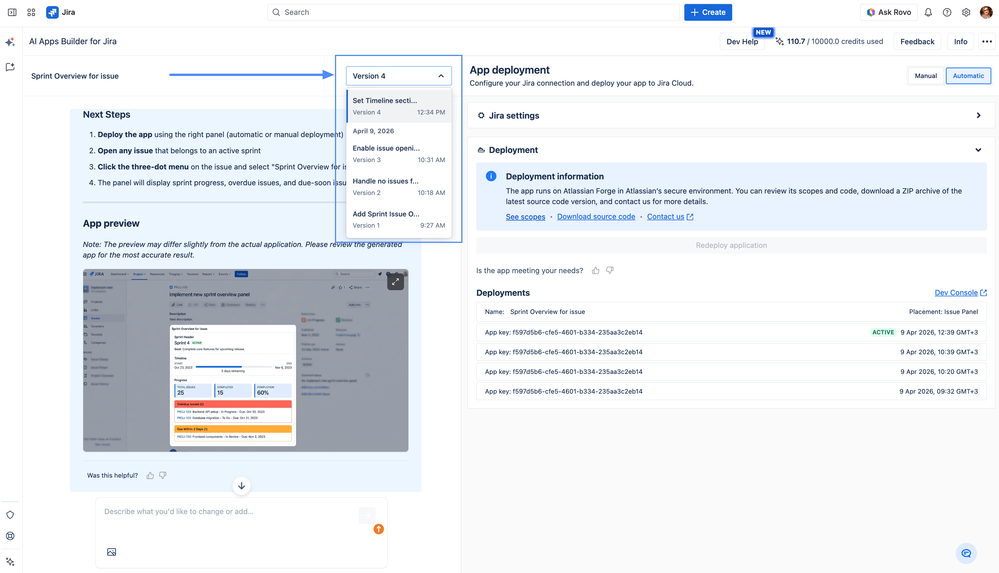Screen dimensions: 999x573
Task: Click the AI sparkle icon in left sidebar
Action: (10, 42)
